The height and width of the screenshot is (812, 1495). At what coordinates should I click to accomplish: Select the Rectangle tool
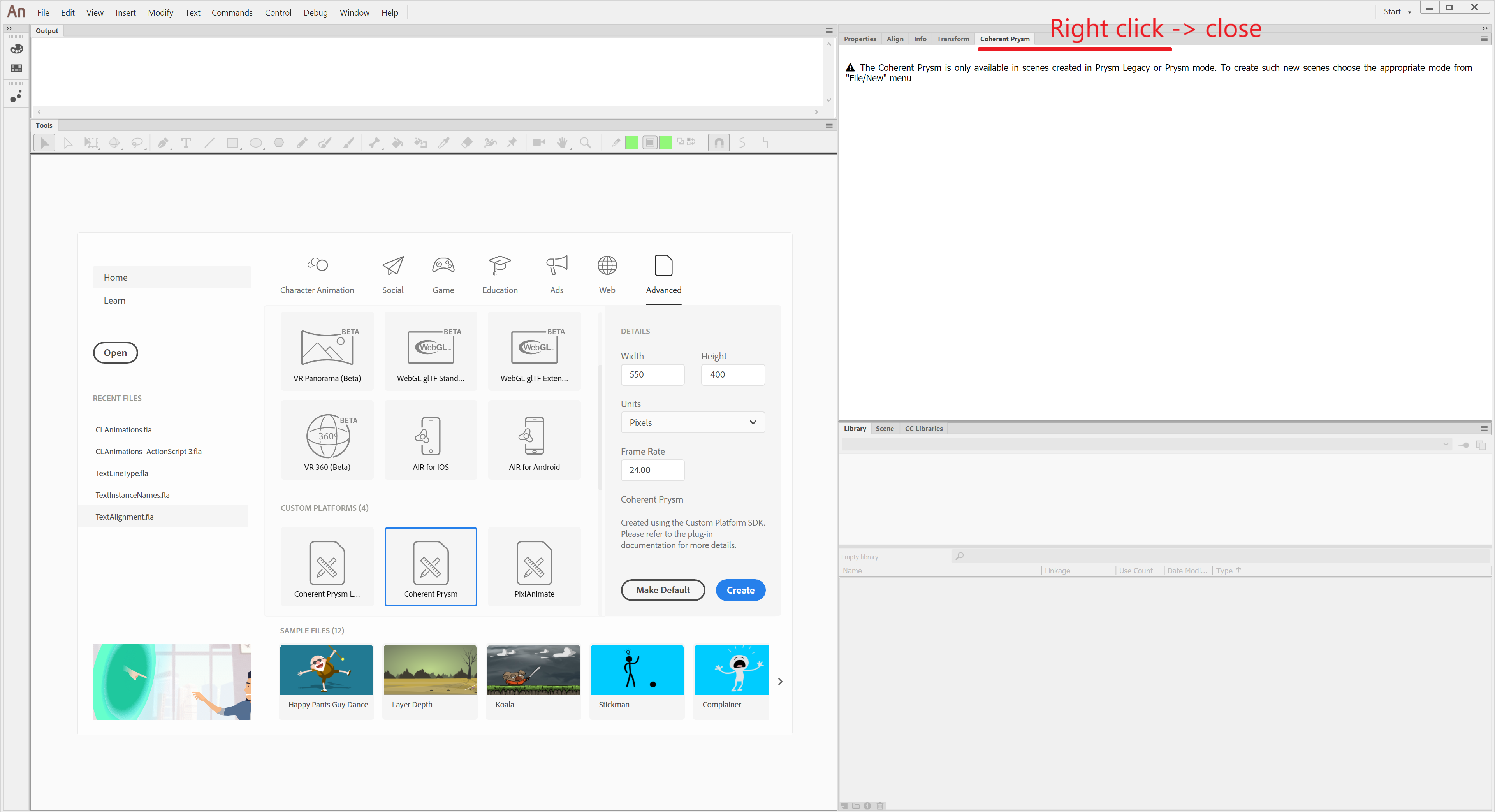[x=233, y=143]
